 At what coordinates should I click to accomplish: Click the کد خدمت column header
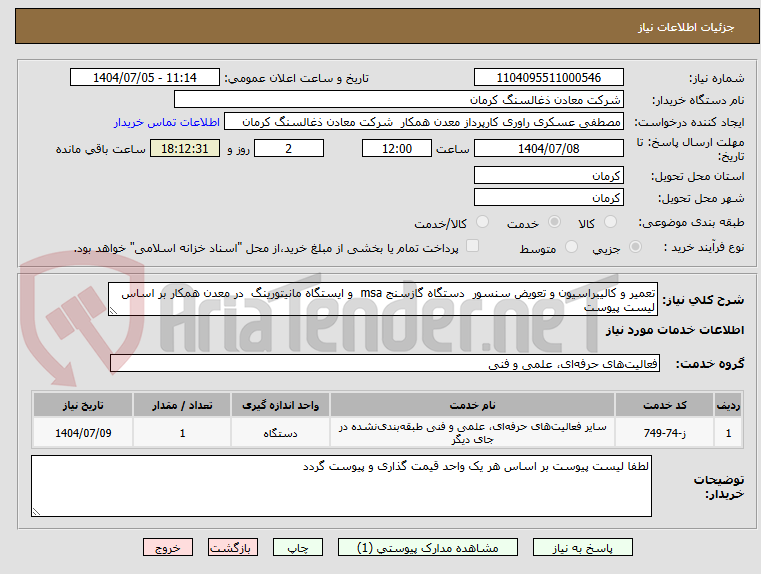[x=664, y=405]
